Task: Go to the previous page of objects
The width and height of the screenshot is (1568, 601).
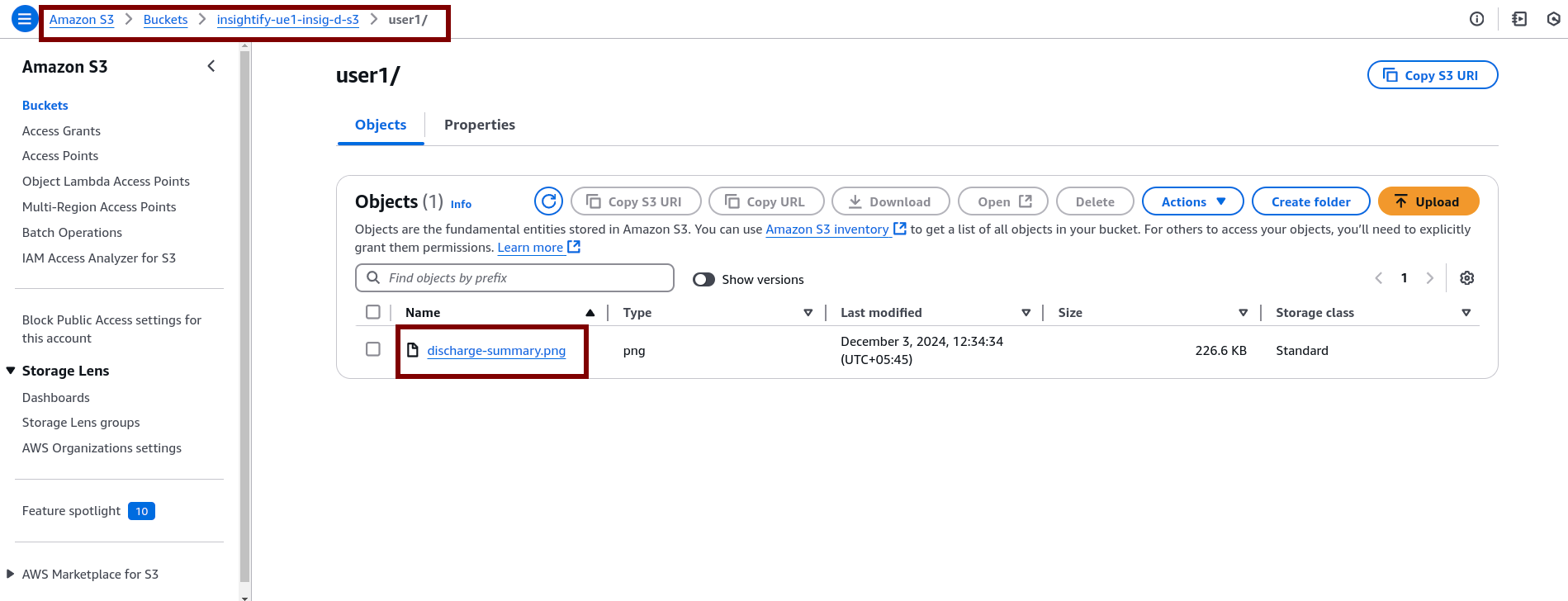Action: coord(1378,278)
